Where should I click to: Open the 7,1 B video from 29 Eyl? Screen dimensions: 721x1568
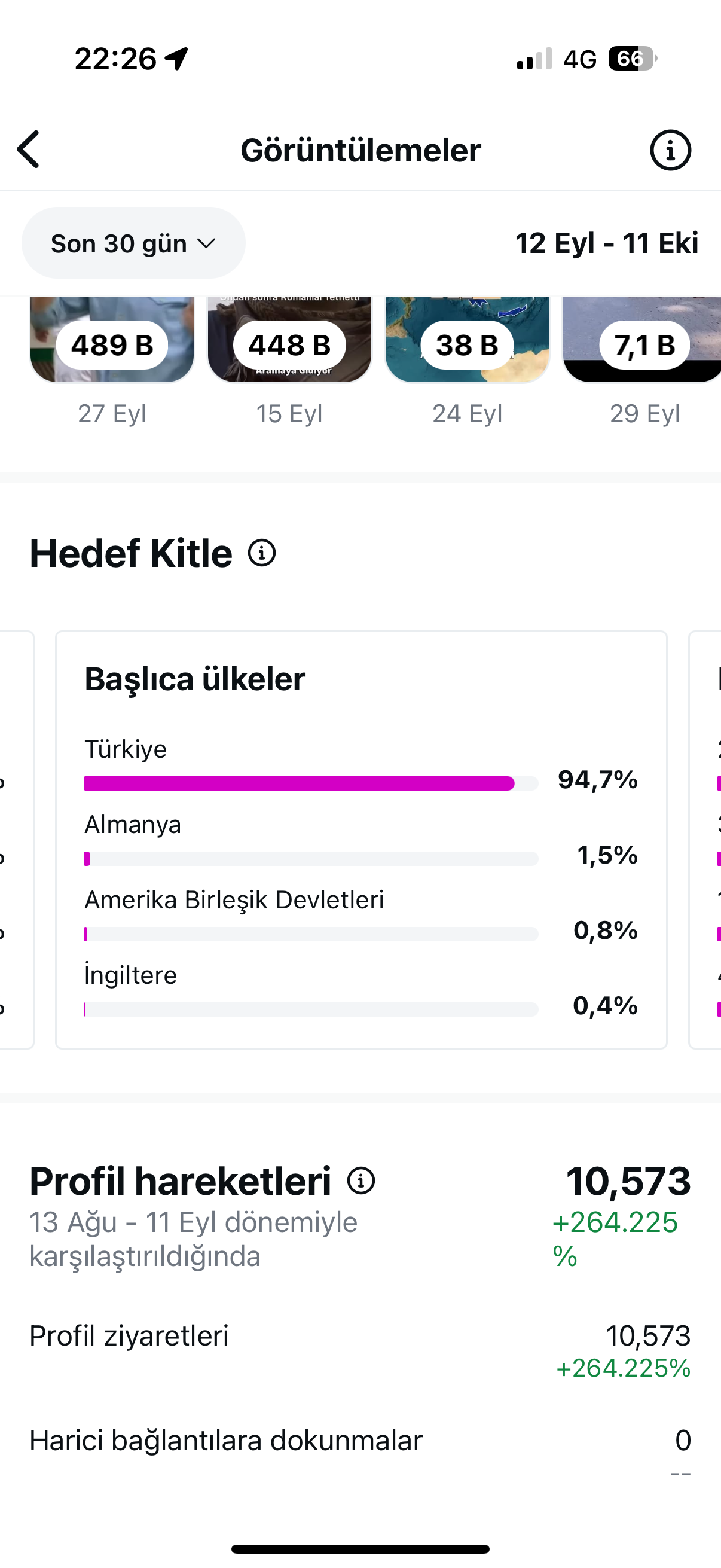(643, 340)
